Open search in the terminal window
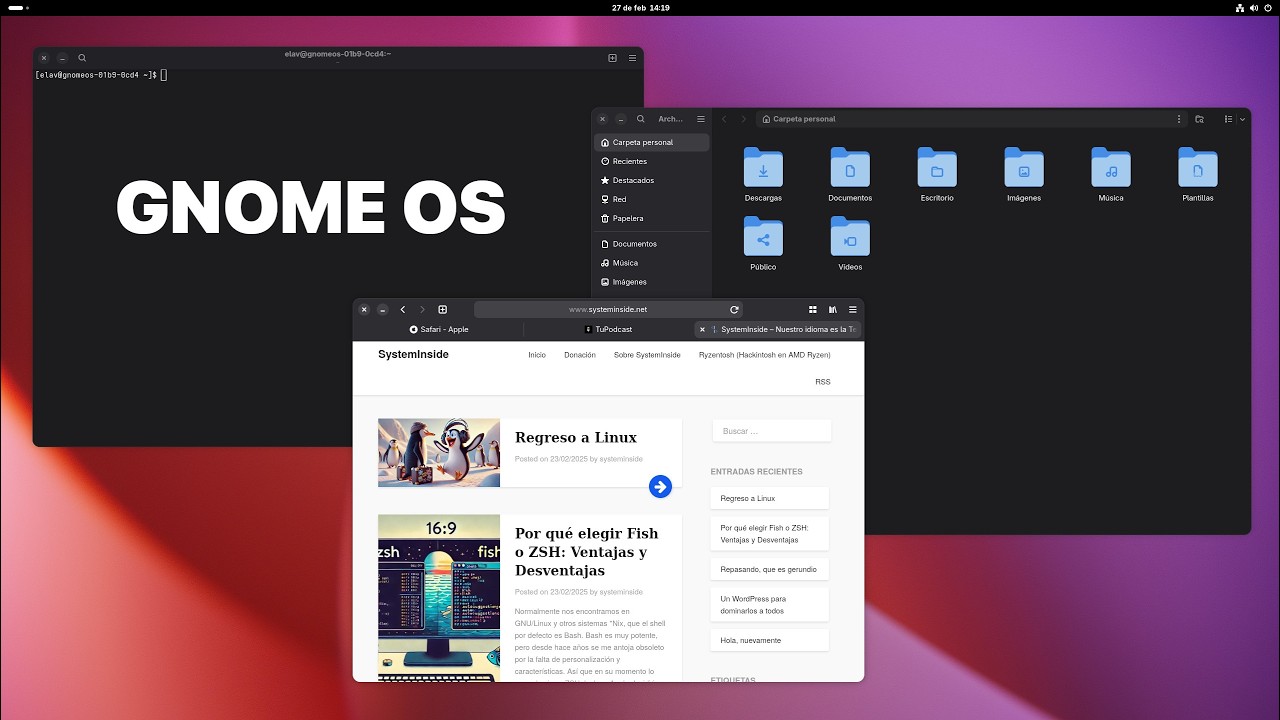 tap(82, 58)
